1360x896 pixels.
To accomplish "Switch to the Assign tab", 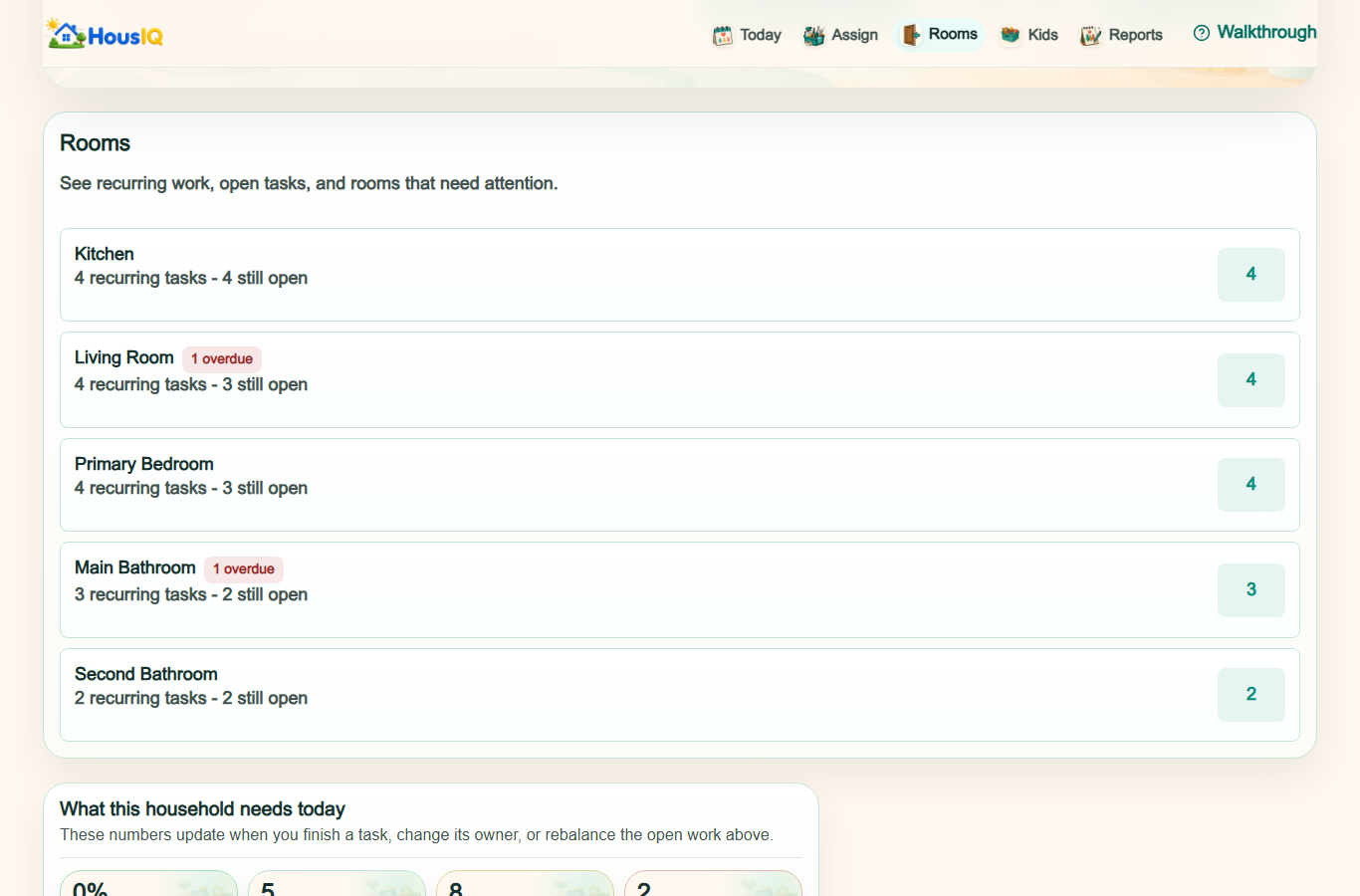I will click(x=841, y=35).
